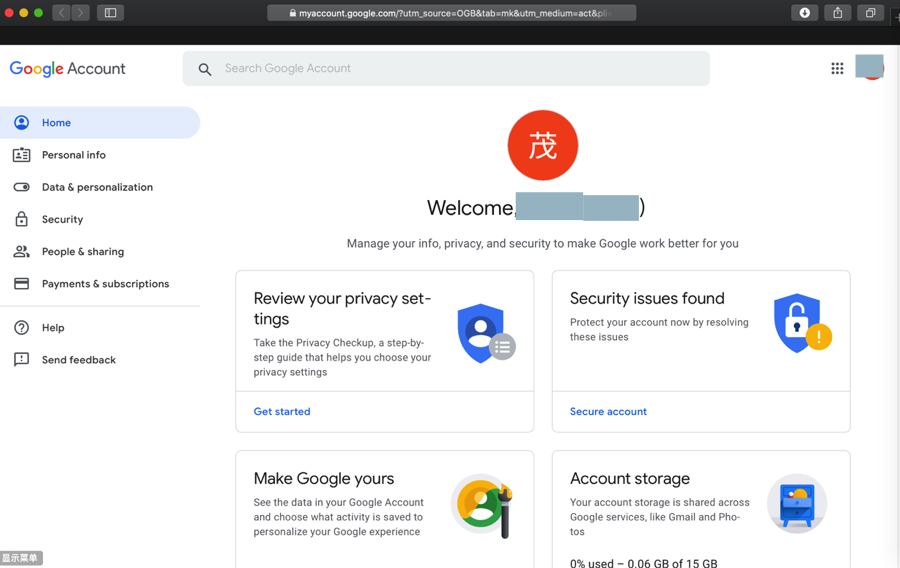Click the Make Google yours icon
The height and width of the screenshot is (568, 900).
pyautogui.click(x=482, y=504)
